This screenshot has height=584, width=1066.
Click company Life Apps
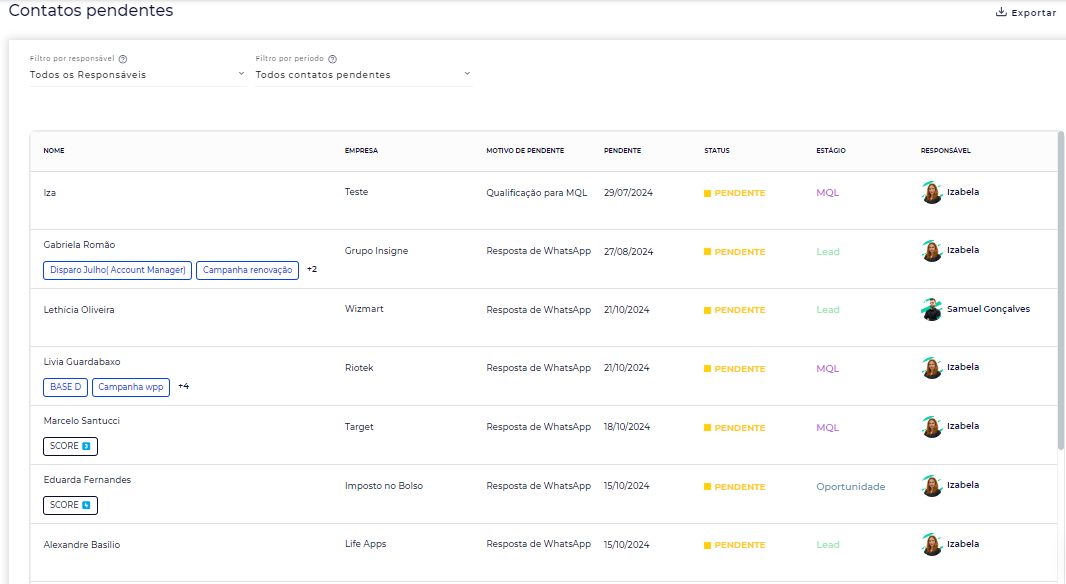365,544
